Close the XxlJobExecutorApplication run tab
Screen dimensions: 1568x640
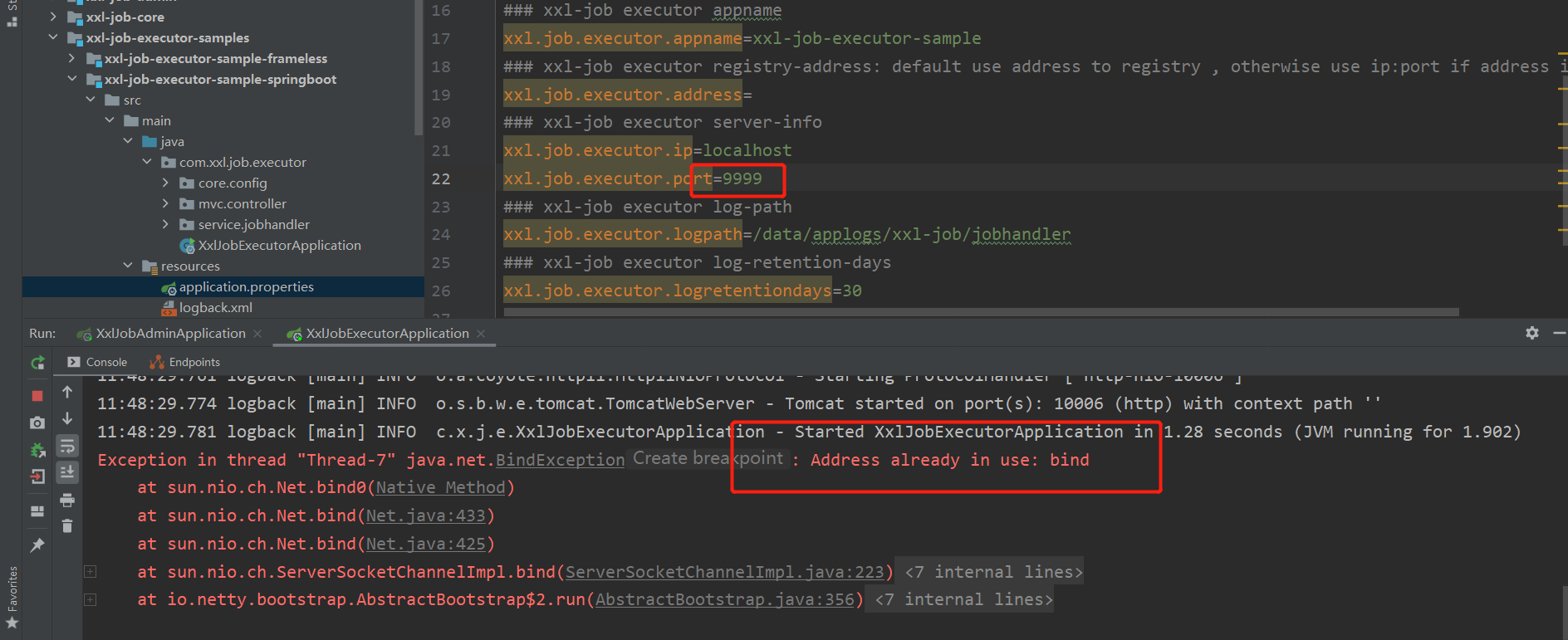(481, 334)
